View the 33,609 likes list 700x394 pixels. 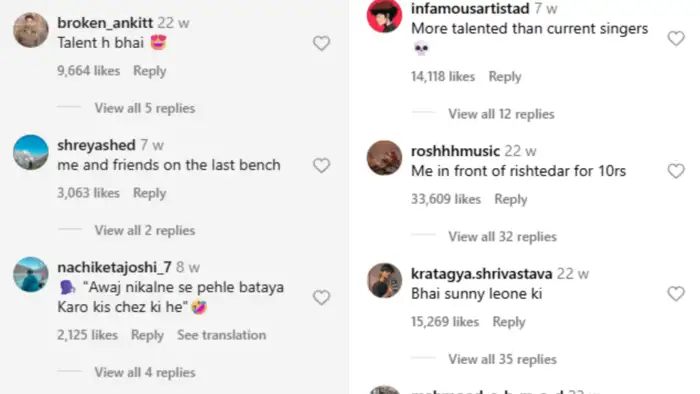(446, 199)
